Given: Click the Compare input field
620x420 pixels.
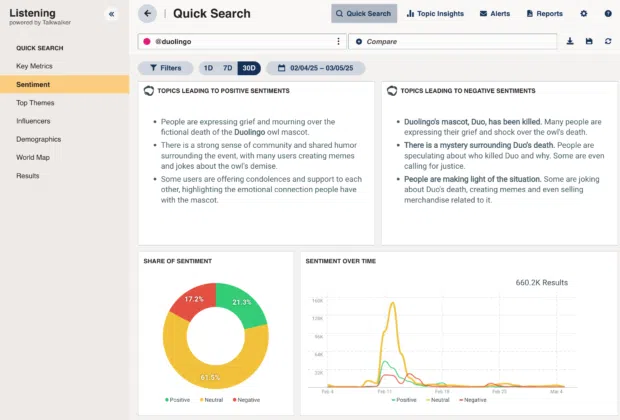Looking at the screenshot, I should (452, 42).
